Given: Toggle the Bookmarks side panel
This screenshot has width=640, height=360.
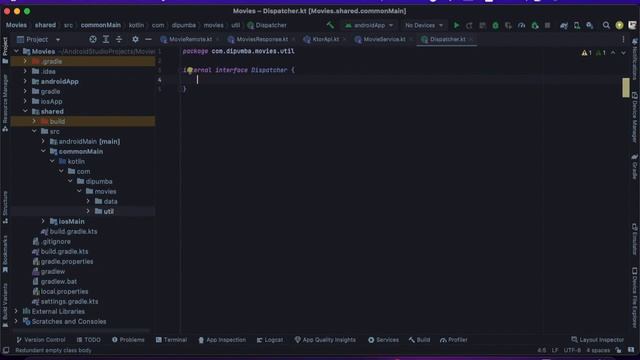Looking at the screenshot, I should pyautogui.click(x=5, y=253).
